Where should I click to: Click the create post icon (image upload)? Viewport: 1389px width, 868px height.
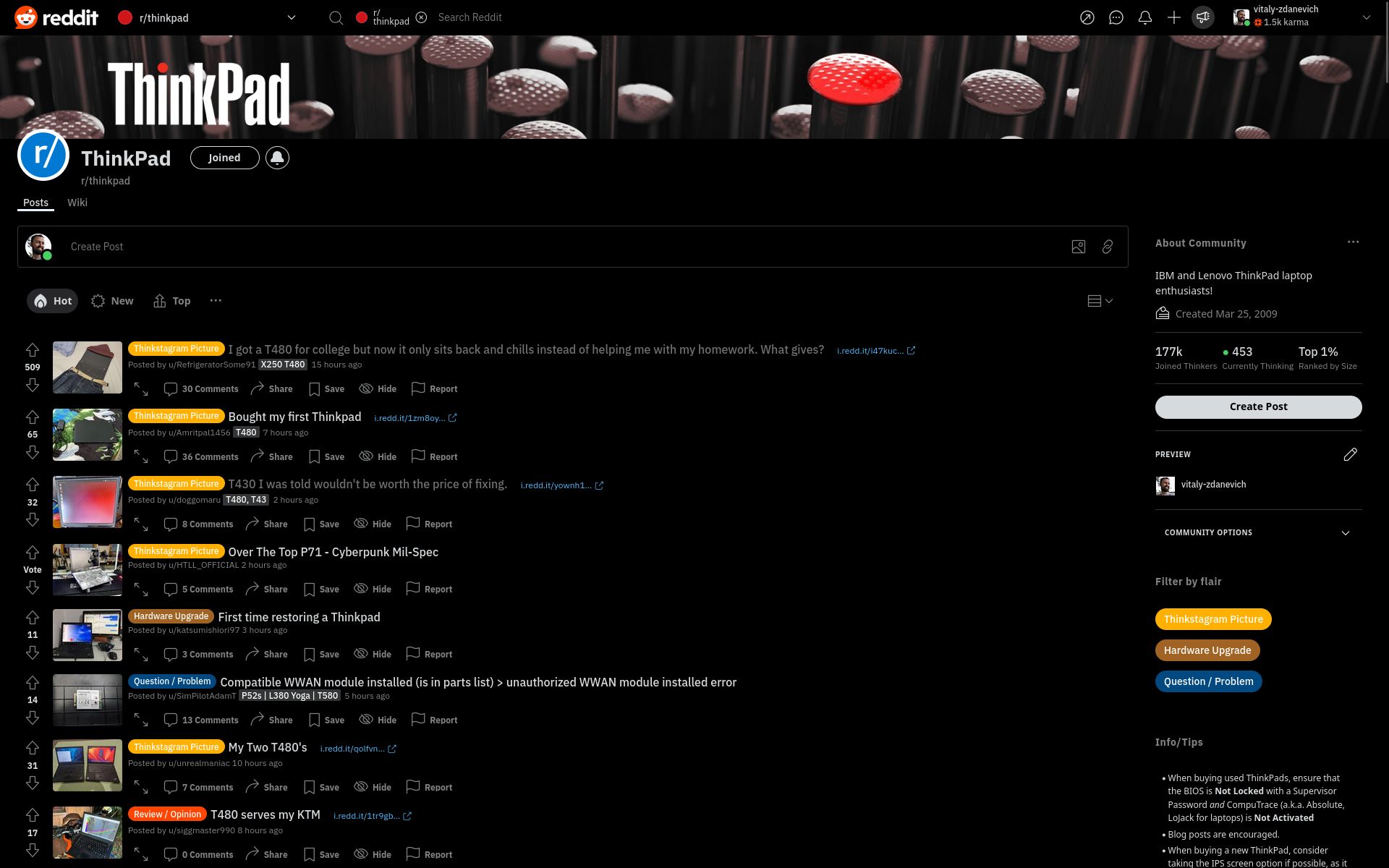[x=1078, y=246]
